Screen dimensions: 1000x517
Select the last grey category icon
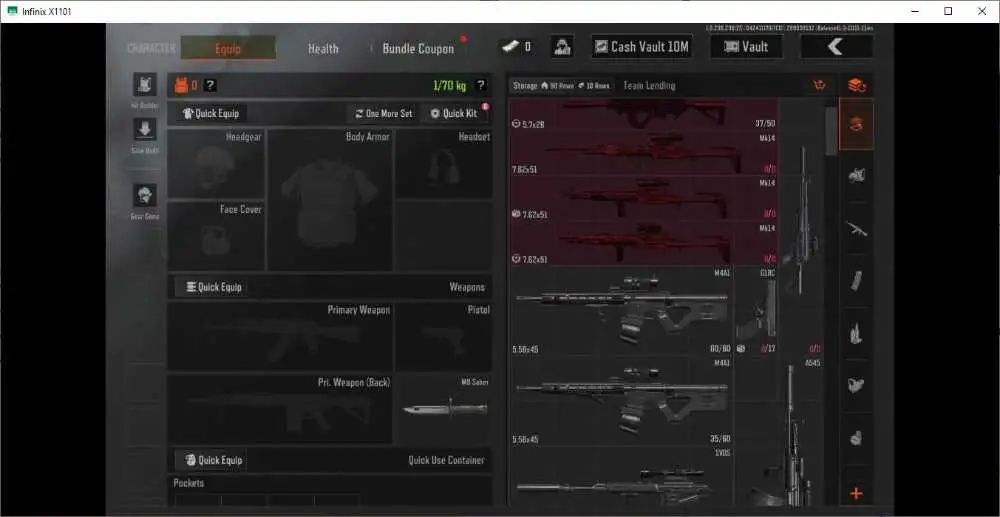tap(857, 438)
